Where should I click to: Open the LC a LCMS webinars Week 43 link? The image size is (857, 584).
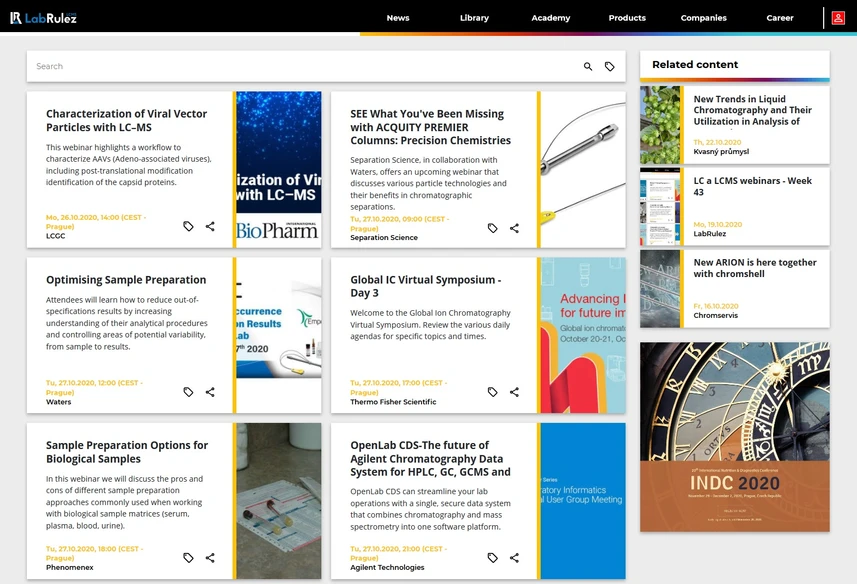click(x=752, y=186)
